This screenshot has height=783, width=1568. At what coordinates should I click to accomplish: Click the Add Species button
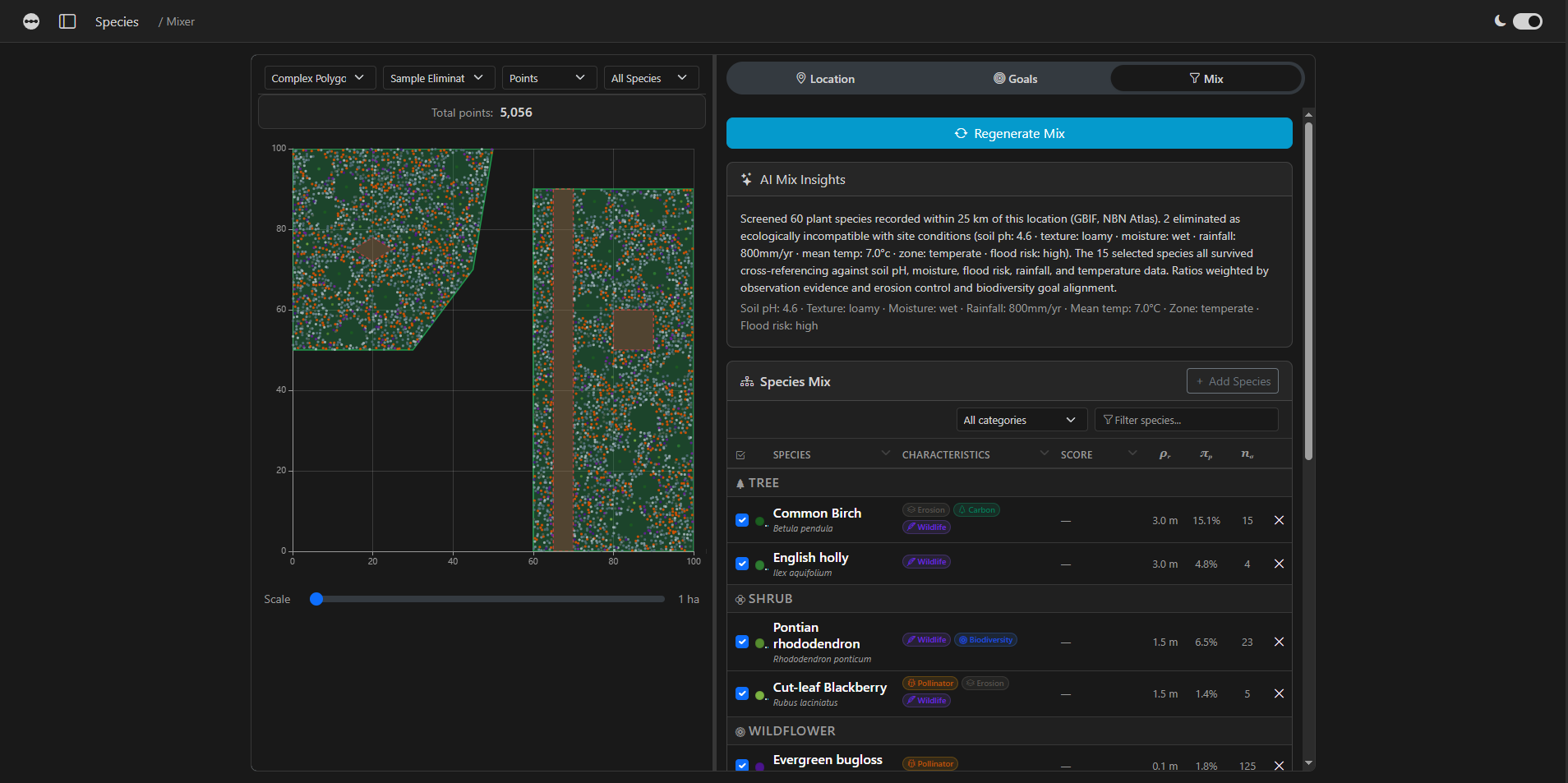(1232, 380)
